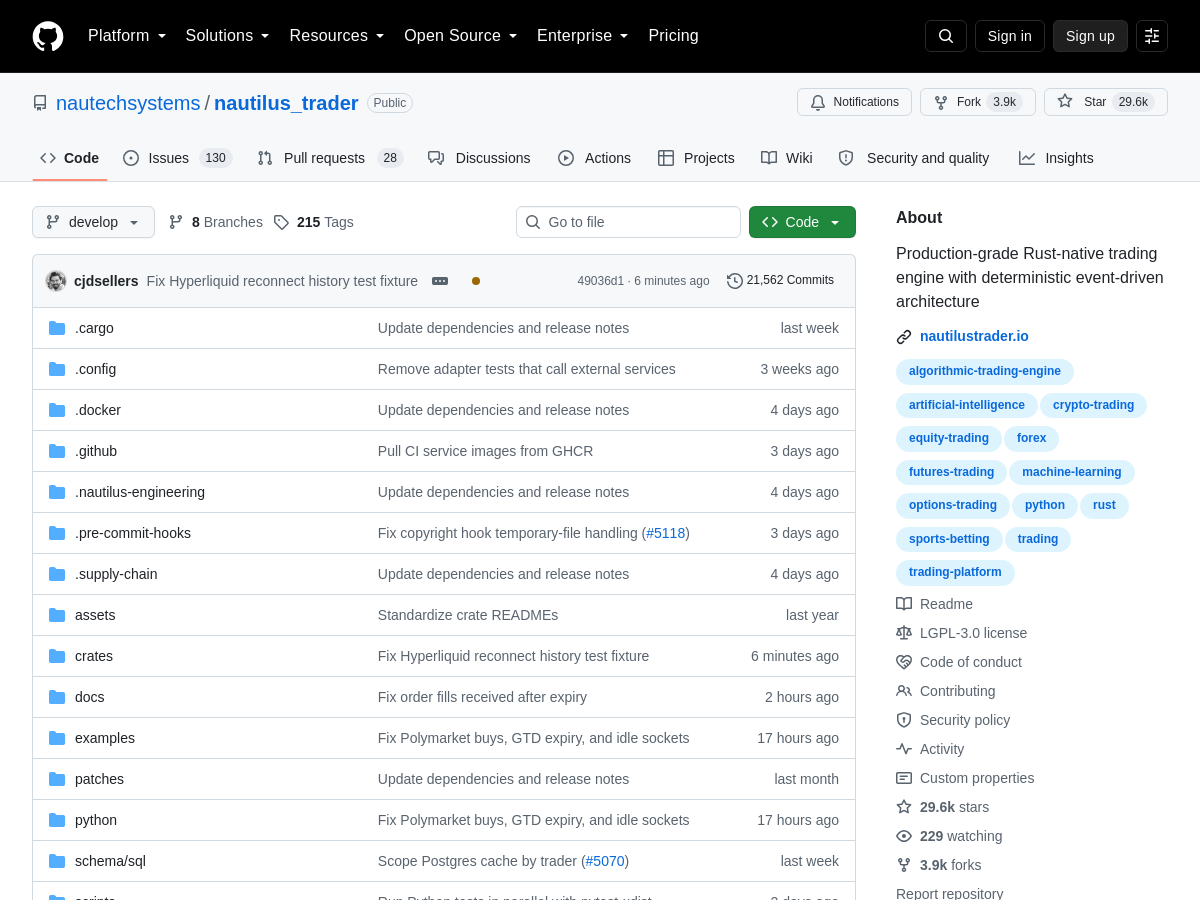Screen dimensions: 1200x900
Task: Click the Sign in button
Action: click(1010, 36)
